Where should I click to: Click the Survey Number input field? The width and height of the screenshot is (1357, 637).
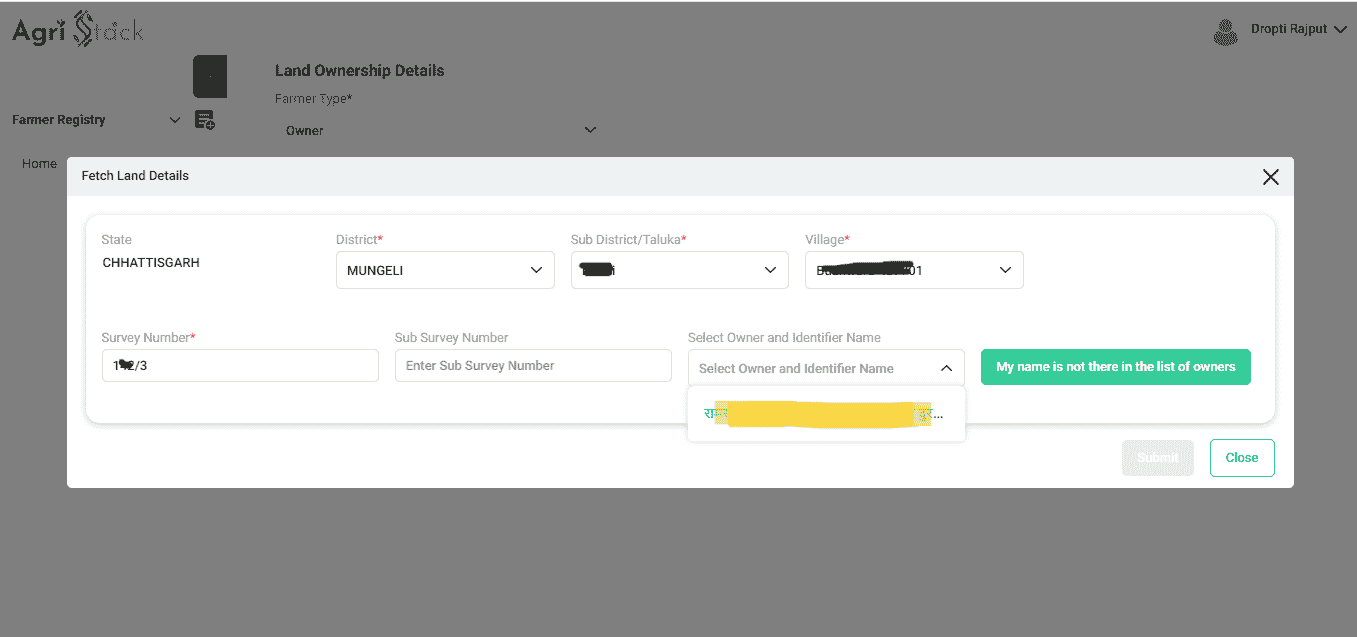coord(240,366)
